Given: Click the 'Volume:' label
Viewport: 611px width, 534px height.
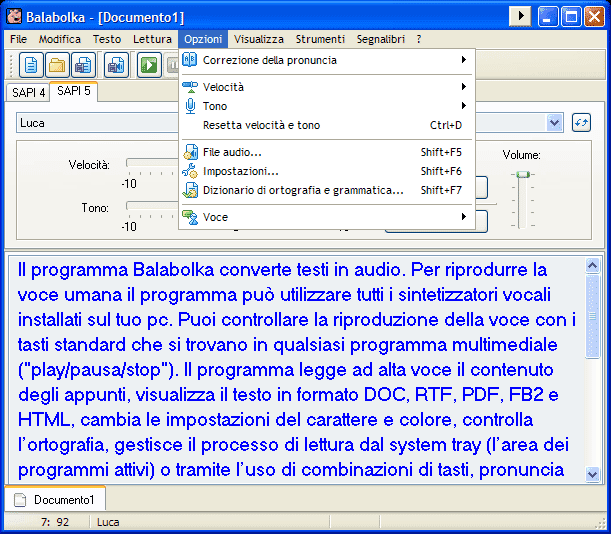Looking at the screenshot, I should [521, 155].
